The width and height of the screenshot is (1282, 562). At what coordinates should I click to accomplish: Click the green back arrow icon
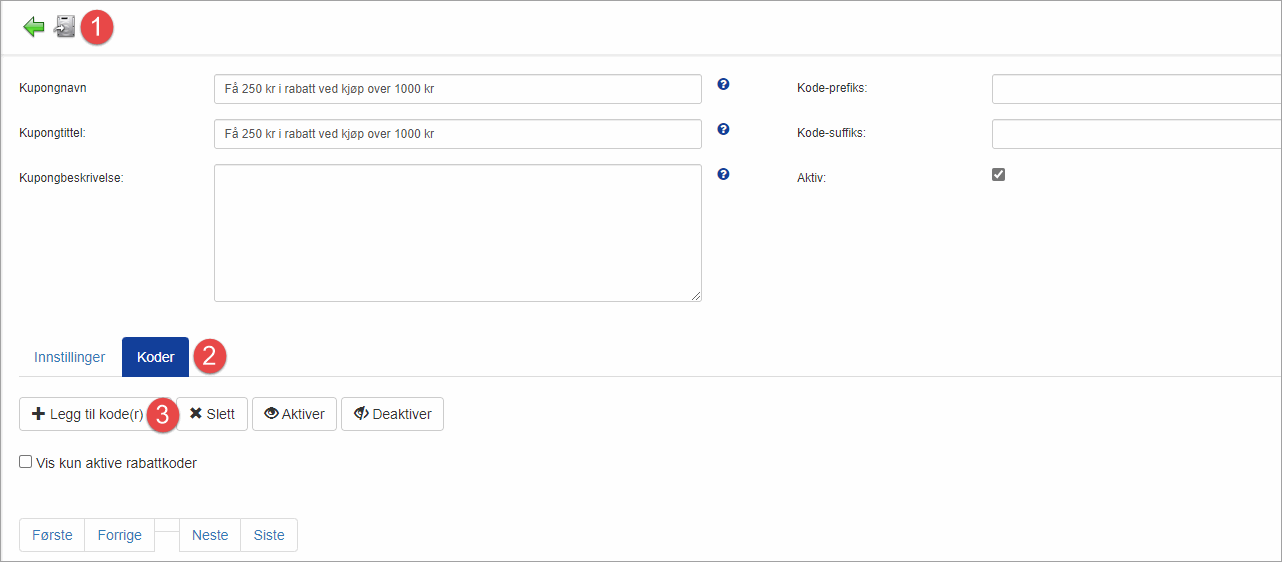tap(34, 27)
